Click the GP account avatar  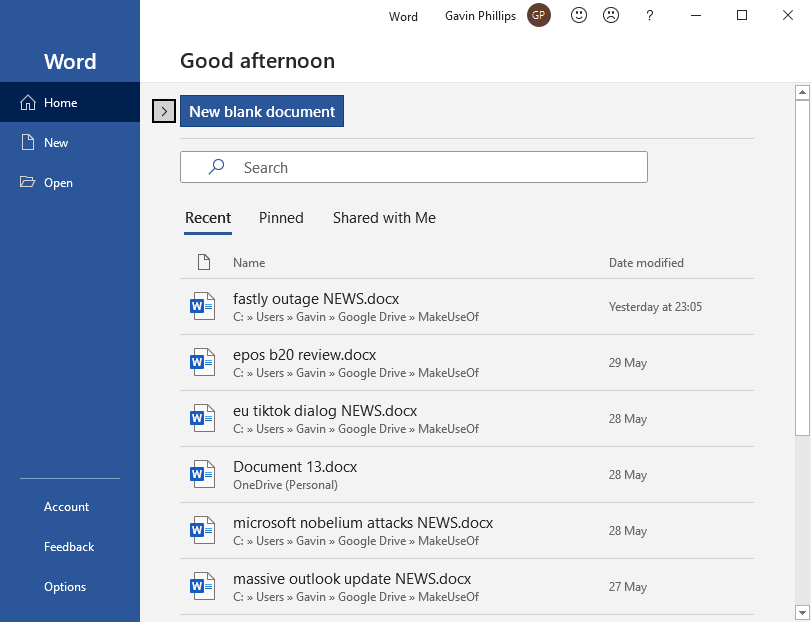click(538, 15)
